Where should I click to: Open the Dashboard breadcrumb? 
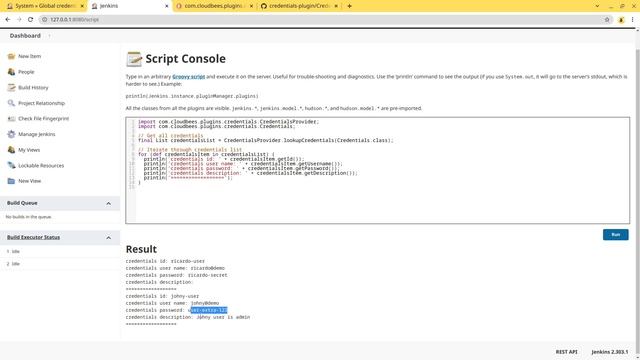[25, 36]
